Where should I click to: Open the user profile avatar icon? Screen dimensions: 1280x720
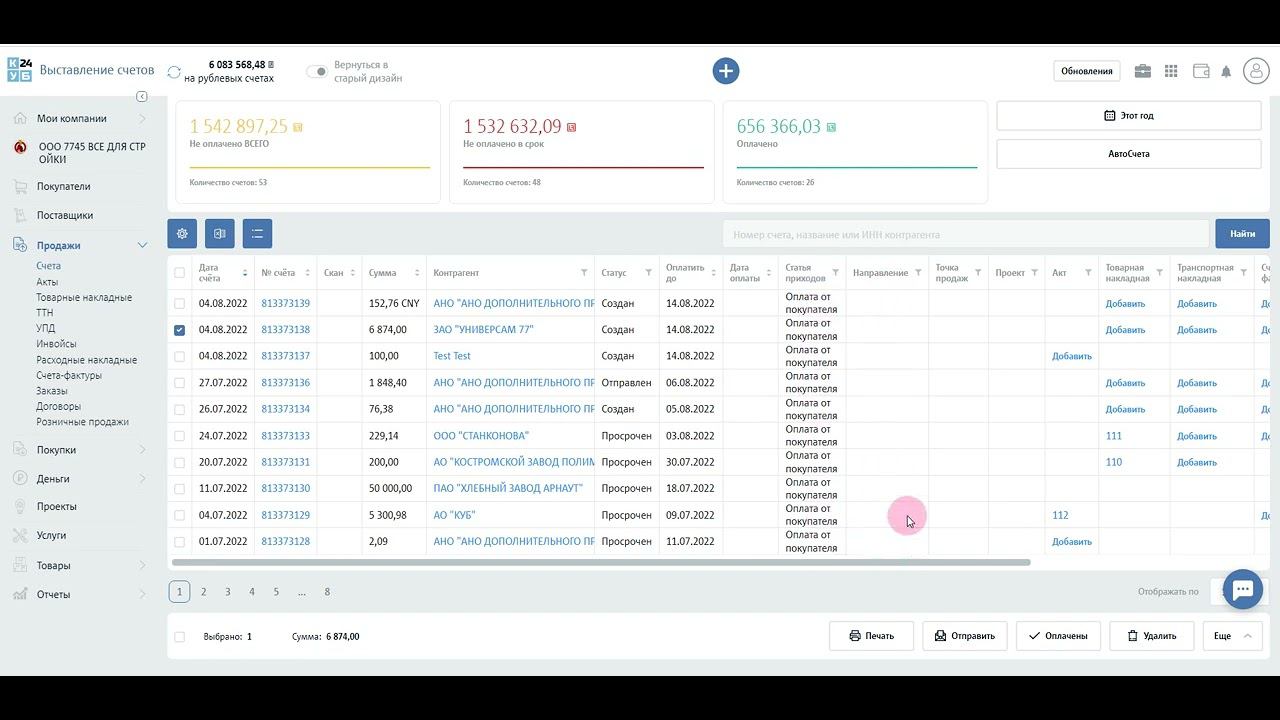click(x=1255, y=71)
